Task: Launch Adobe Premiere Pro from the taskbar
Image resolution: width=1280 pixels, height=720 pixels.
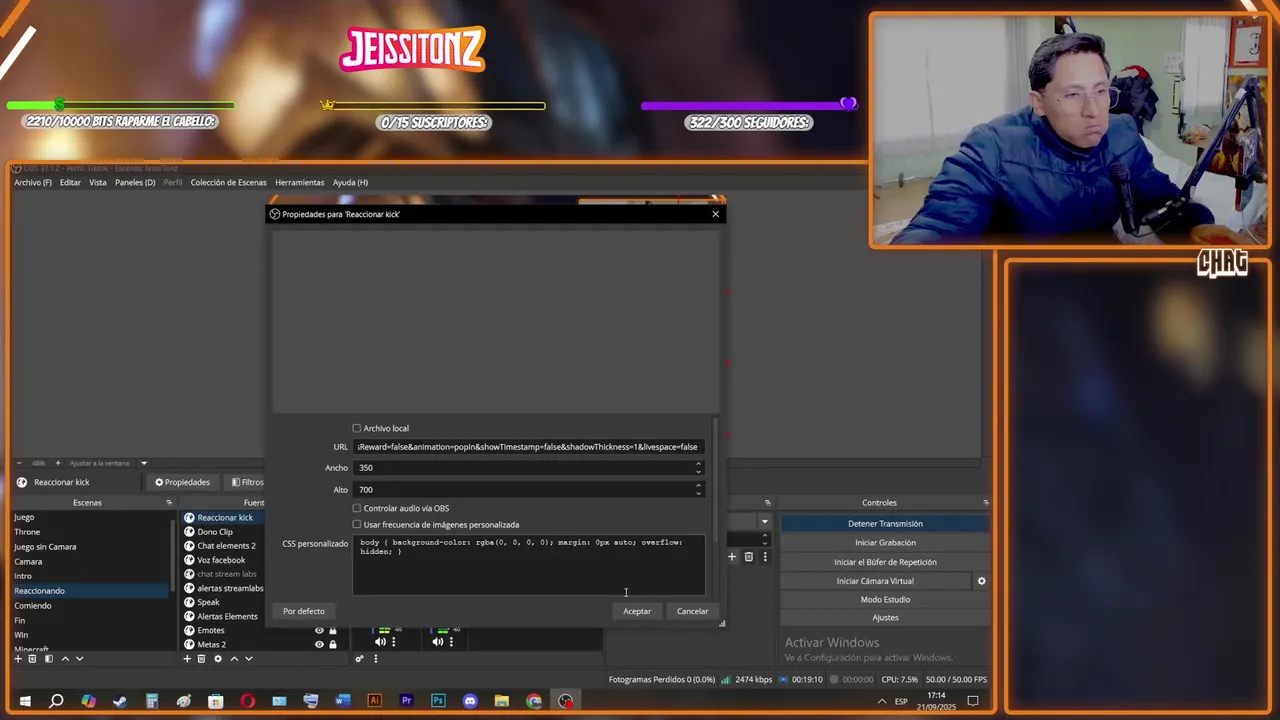Action: (x=406, y=701)
